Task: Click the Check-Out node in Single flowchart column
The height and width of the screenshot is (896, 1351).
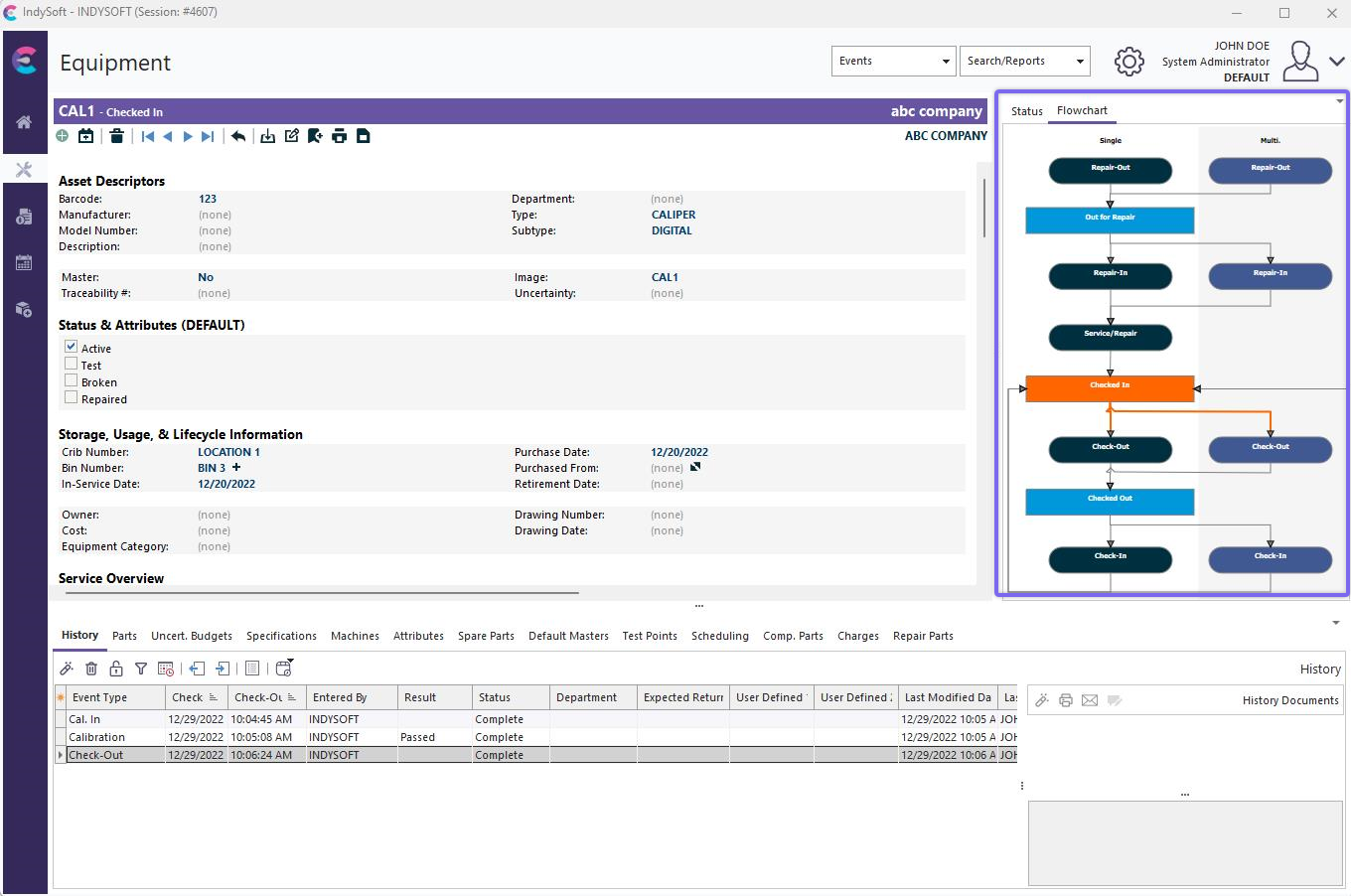Action: 1110,447
